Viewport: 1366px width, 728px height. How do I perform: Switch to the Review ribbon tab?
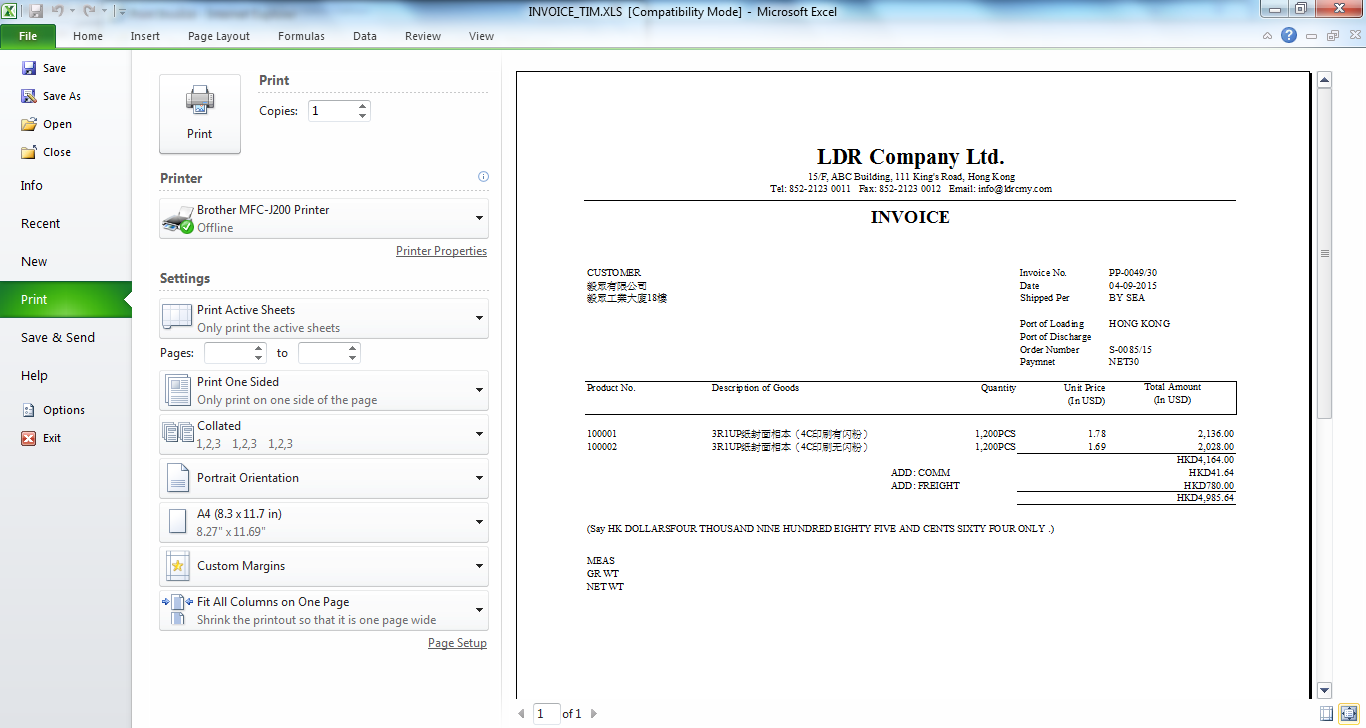tap(423, 36)
